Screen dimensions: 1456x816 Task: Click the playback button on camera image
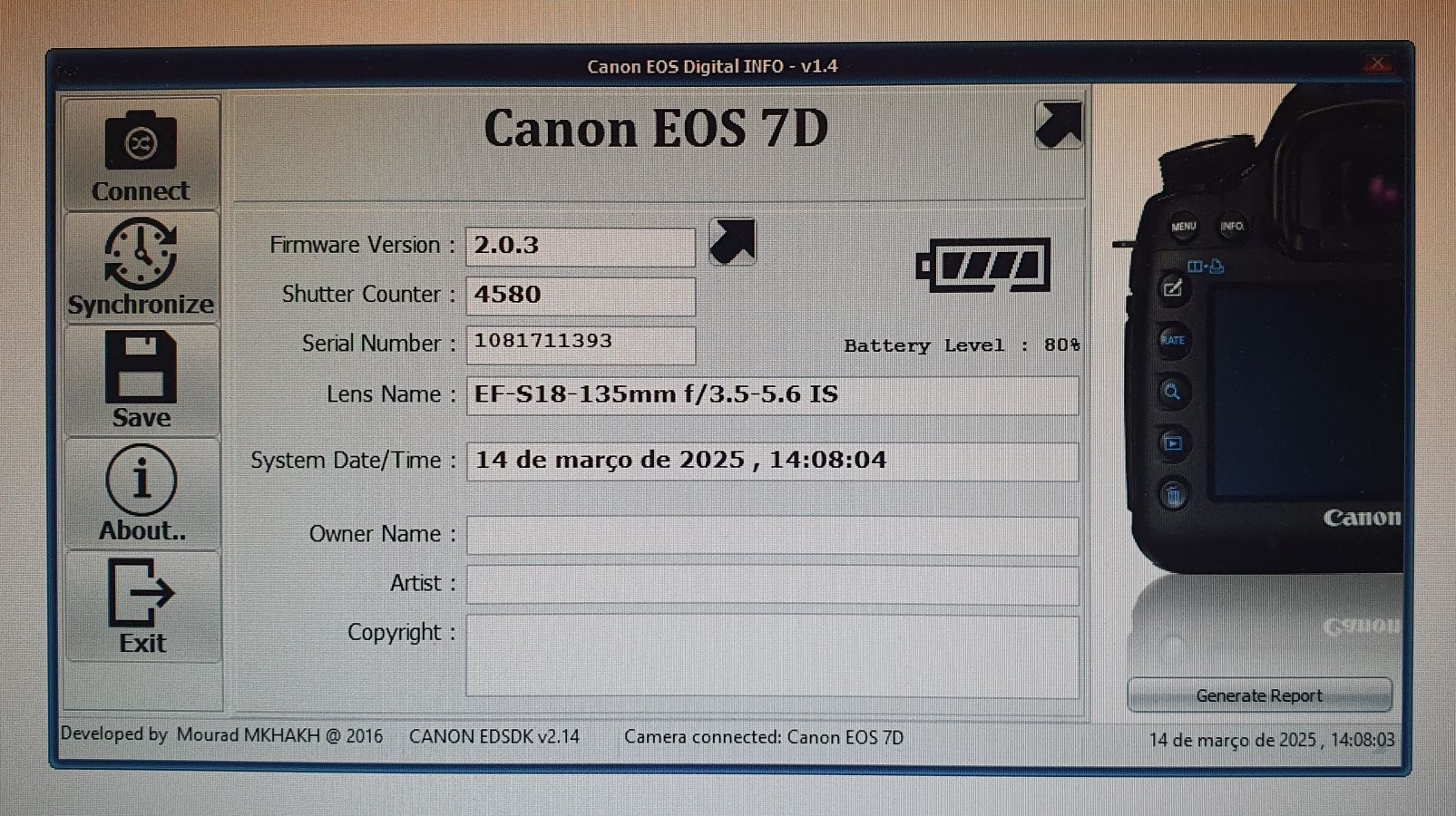point(1172,443)
